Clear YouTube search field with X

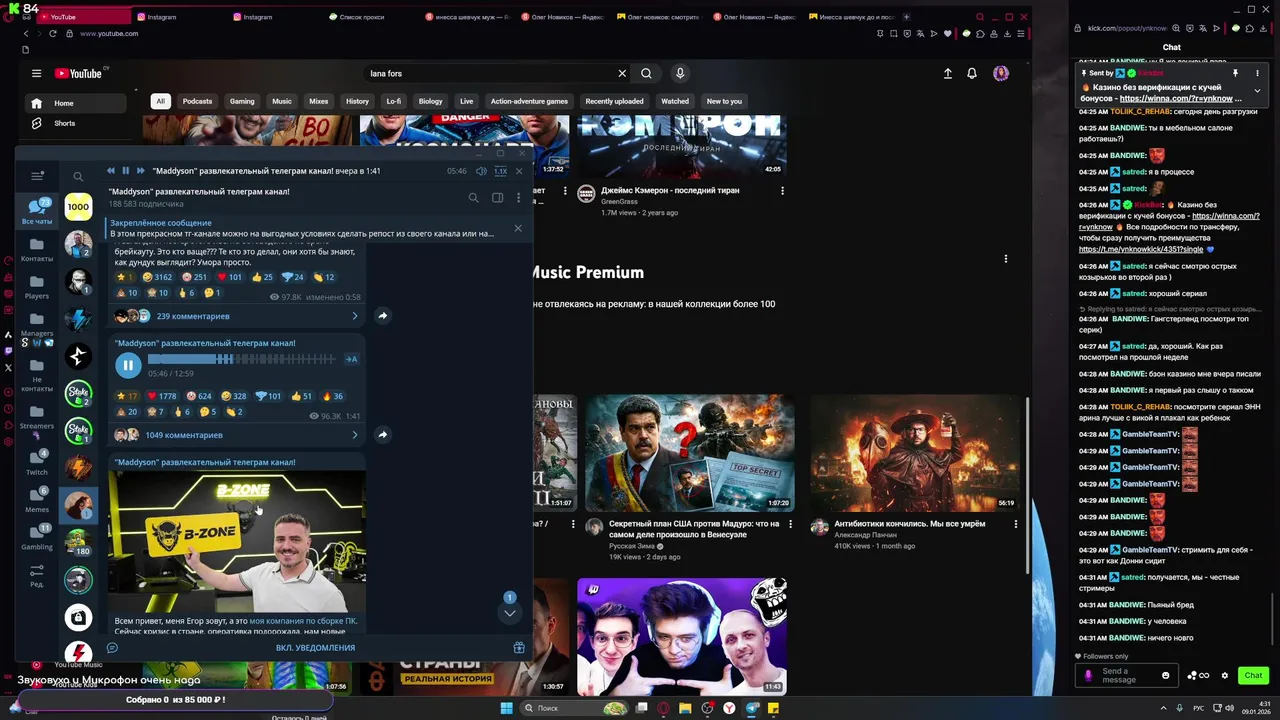622,73
